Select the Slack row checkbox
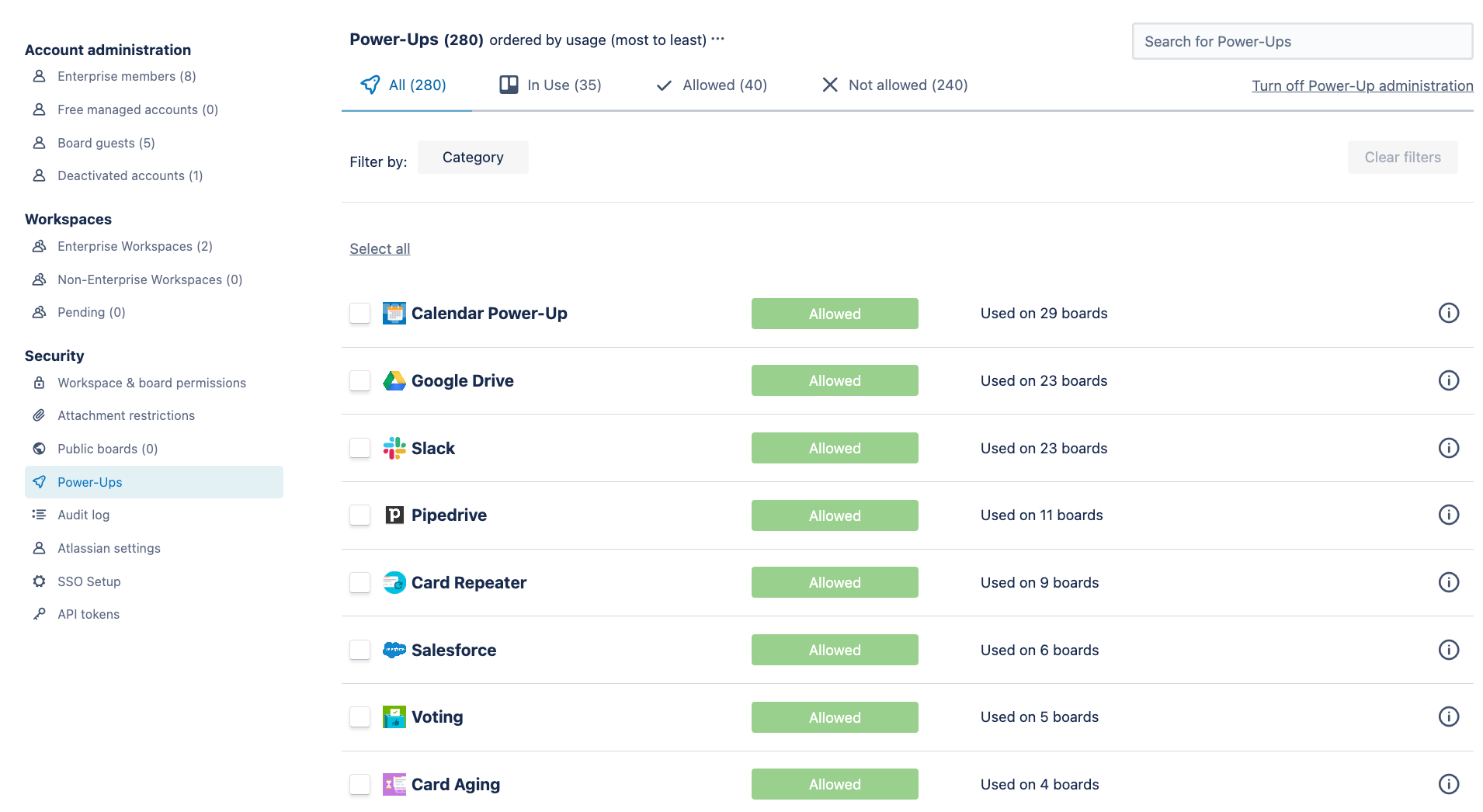The height and width of the screenshot is (812, 1483). [x=359, y=448]
